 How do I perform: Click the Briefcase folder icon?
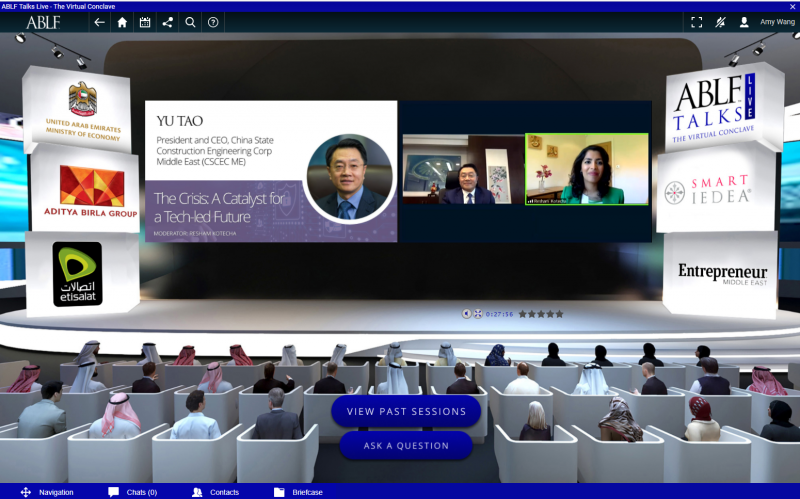coord(279,492)
